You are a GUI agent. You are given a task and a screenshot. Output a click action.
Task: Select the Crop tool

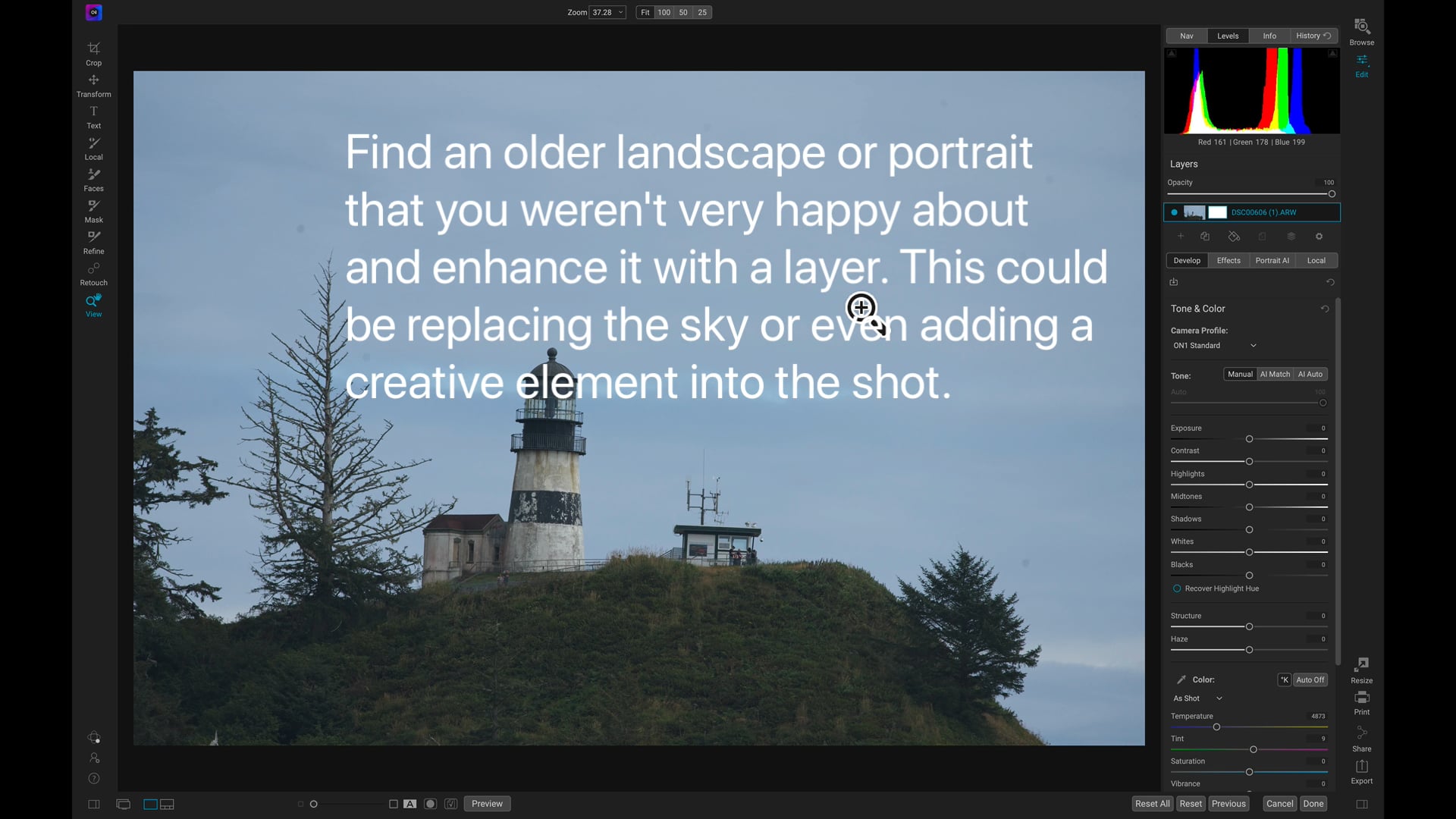tap(93, 54)
